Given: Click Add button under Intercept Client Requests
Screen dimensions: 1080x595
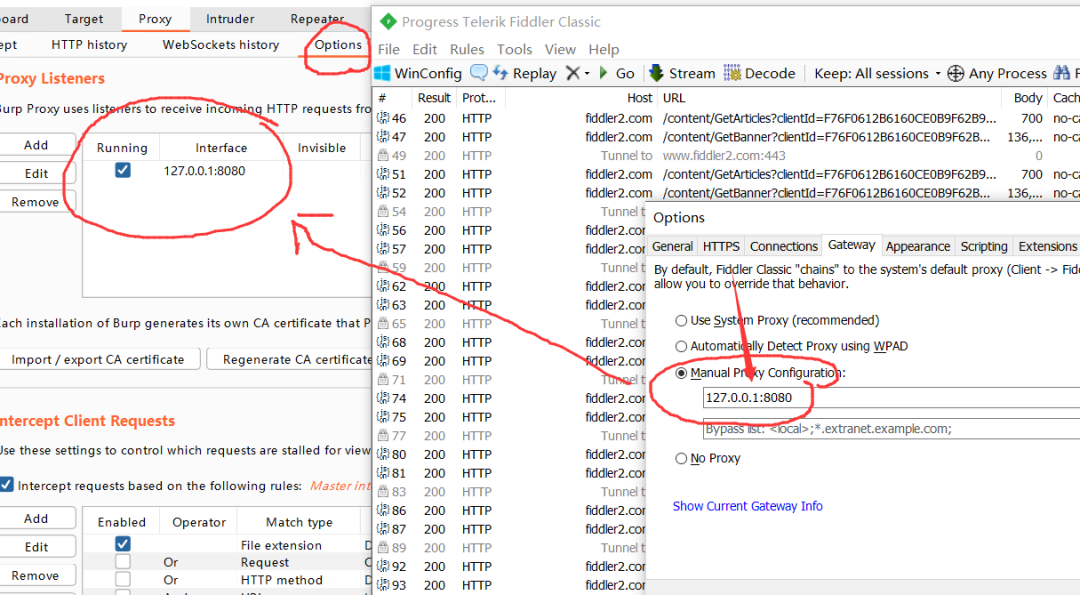Looking at the screenshot, I should pyautogui.click(x=36, y=519).
